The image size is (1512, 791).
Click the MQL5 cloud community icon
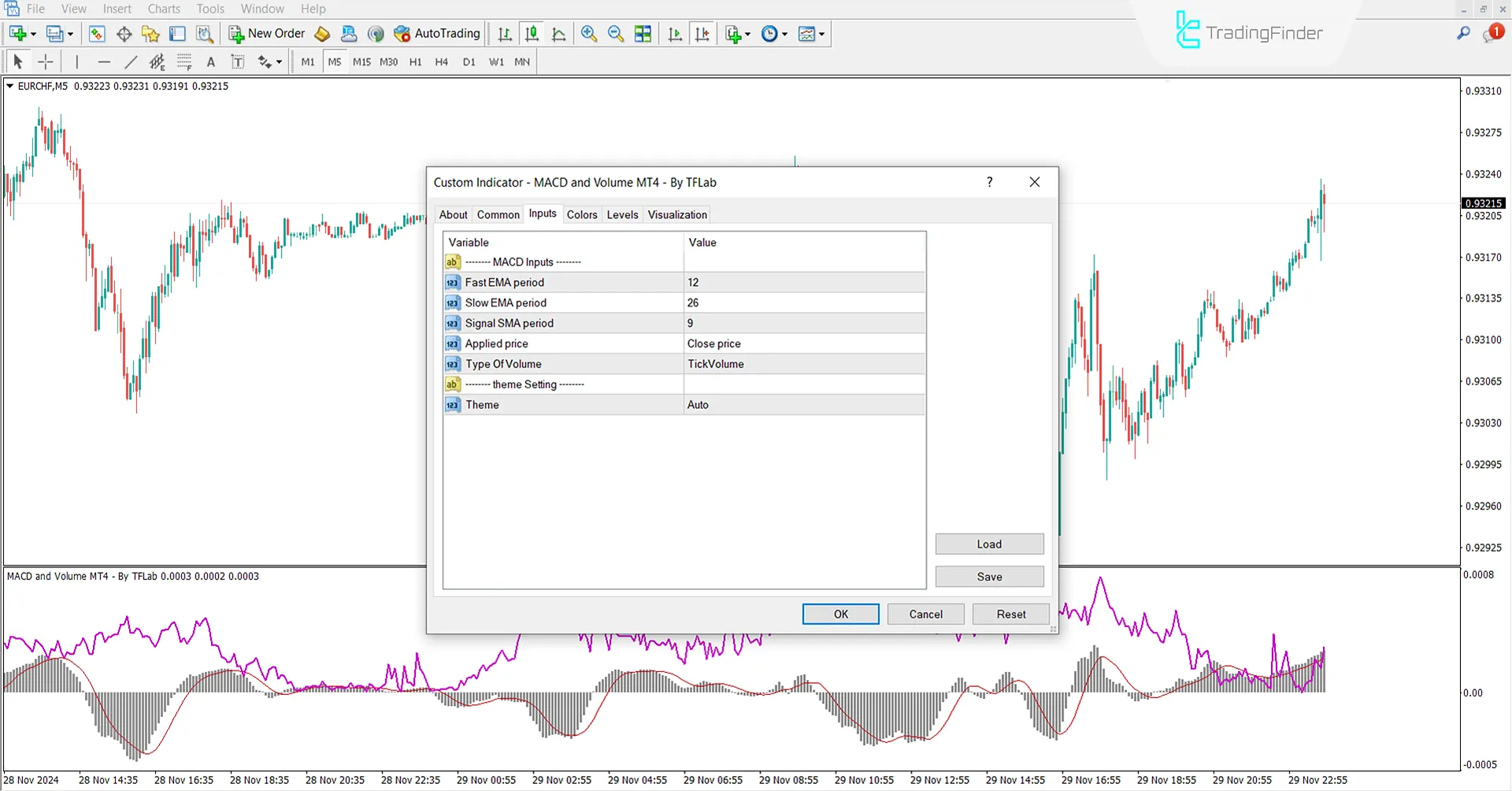pos(349,34)
